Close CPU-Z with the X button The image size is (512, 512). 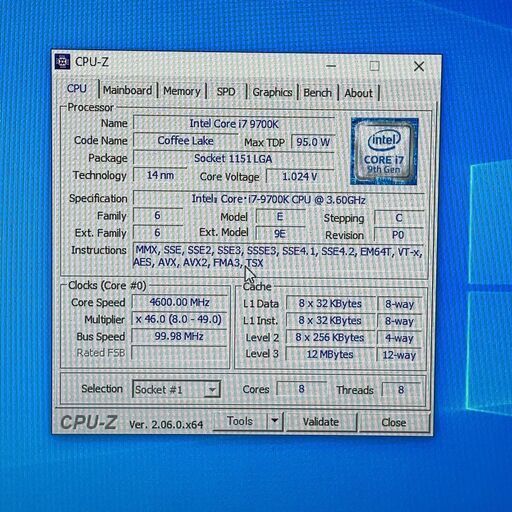pyautogui.click(x=419, y=66)
